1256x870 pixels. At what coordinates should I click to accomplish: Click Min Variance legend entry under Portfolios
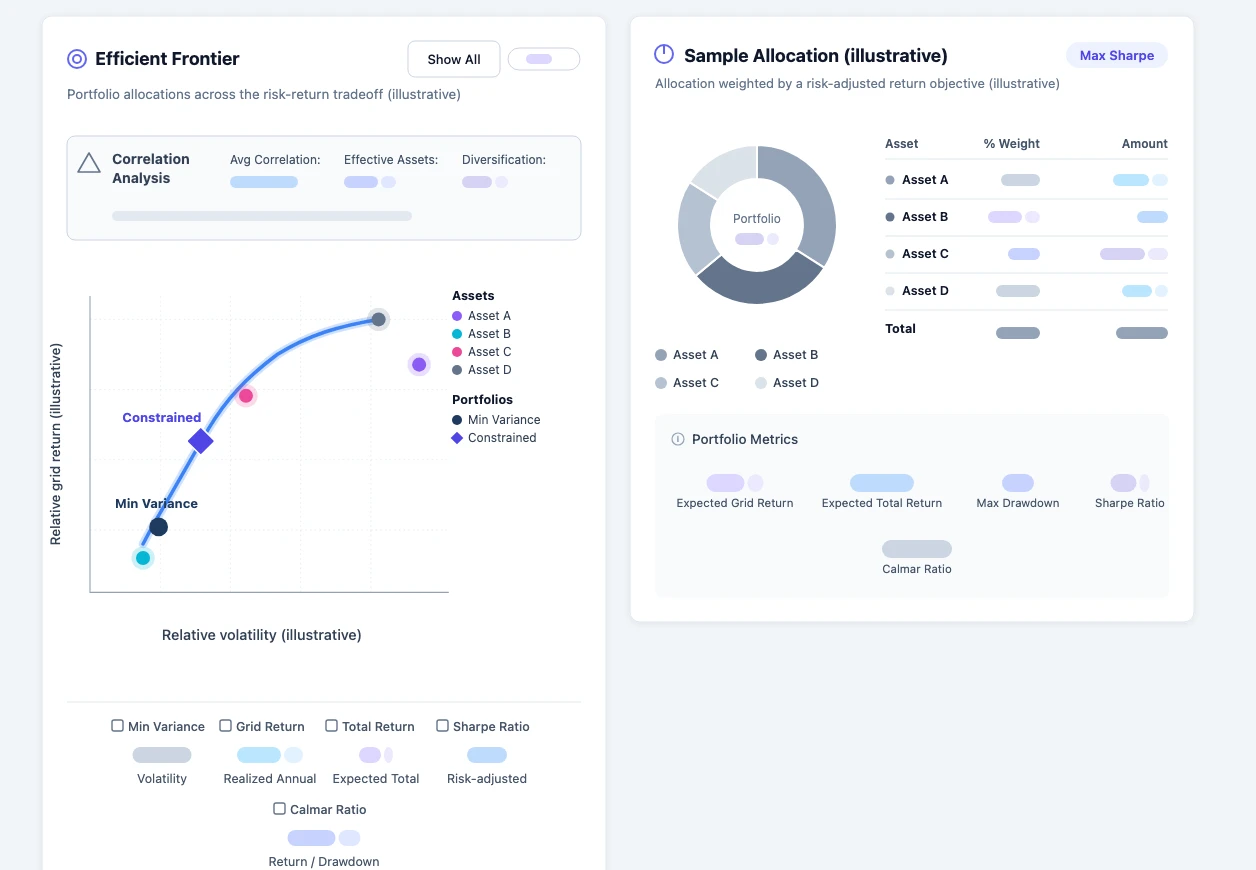click(x=496, y=420)
